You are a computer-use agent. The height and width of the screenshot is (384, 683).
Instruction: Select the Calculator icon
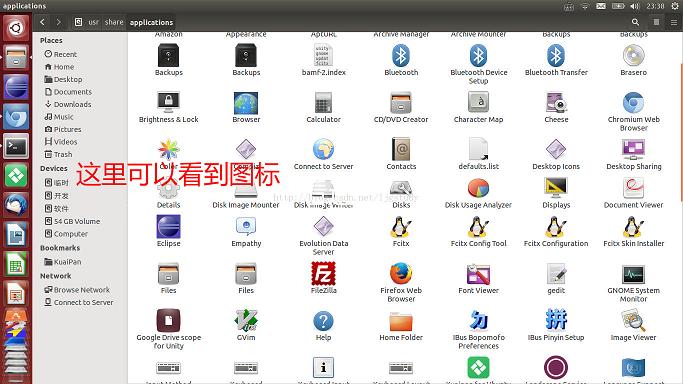tap(323, 103)
